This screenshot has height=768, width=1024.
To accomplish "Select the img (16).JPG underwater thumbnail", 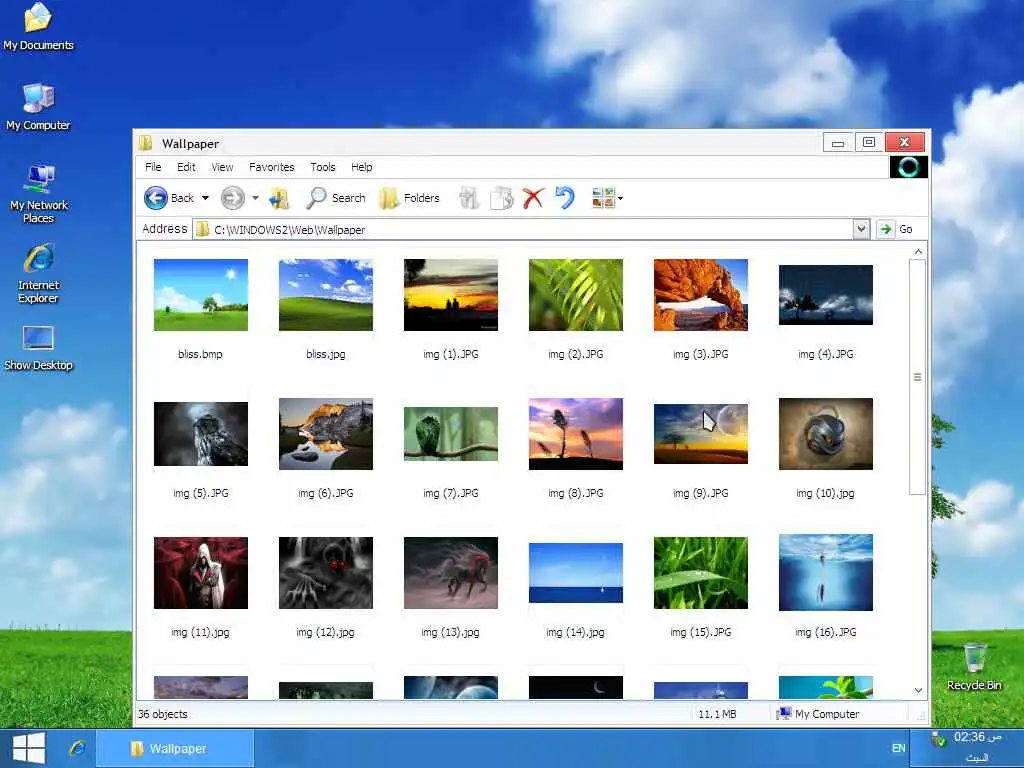I will [826, 573].
